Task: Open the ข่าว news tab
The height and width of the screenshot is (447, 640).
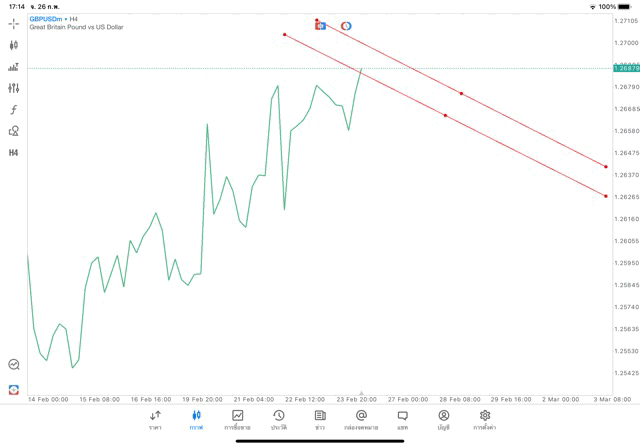Action: (320, 419)
